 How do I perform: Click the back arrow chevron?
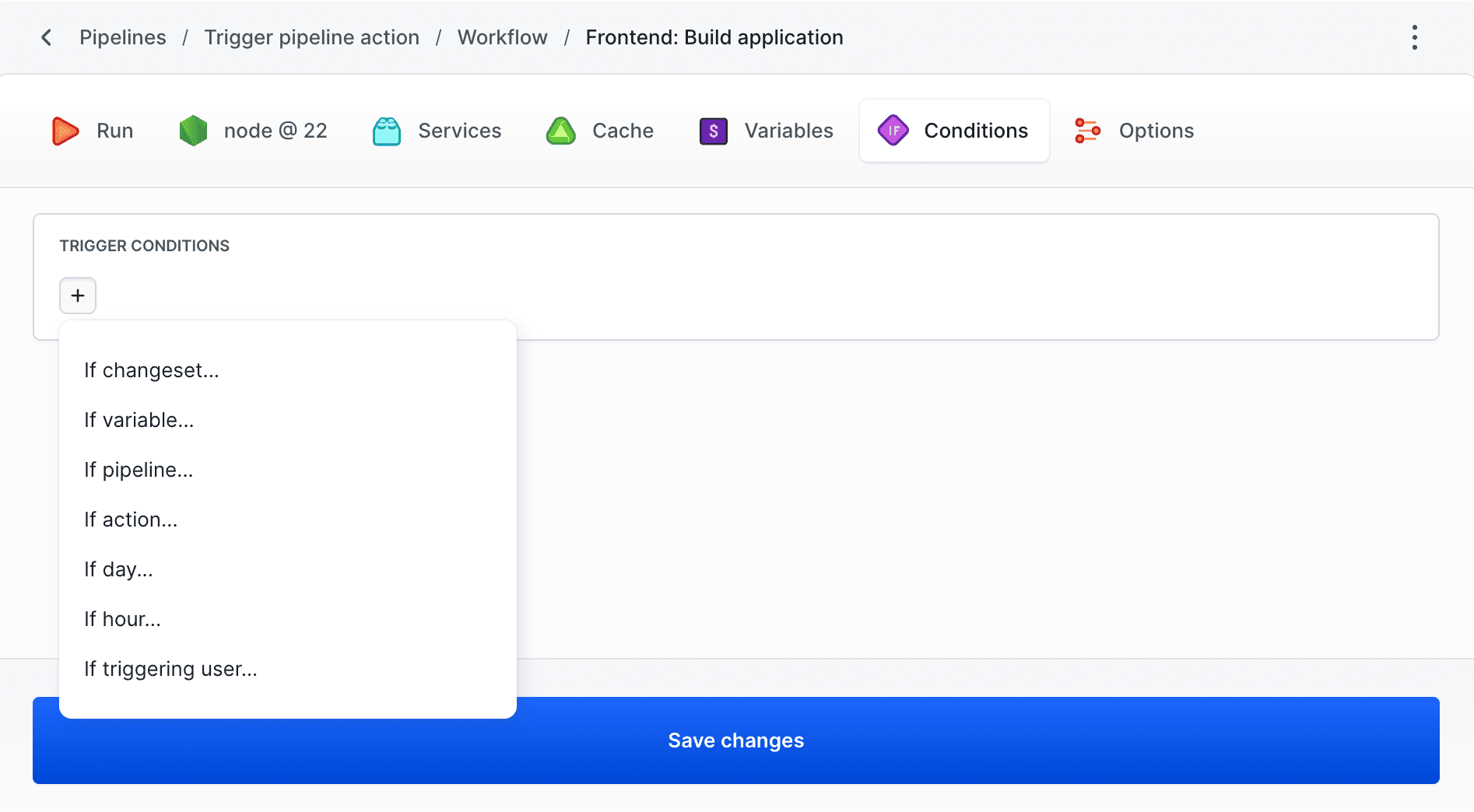tap(47, 37)
